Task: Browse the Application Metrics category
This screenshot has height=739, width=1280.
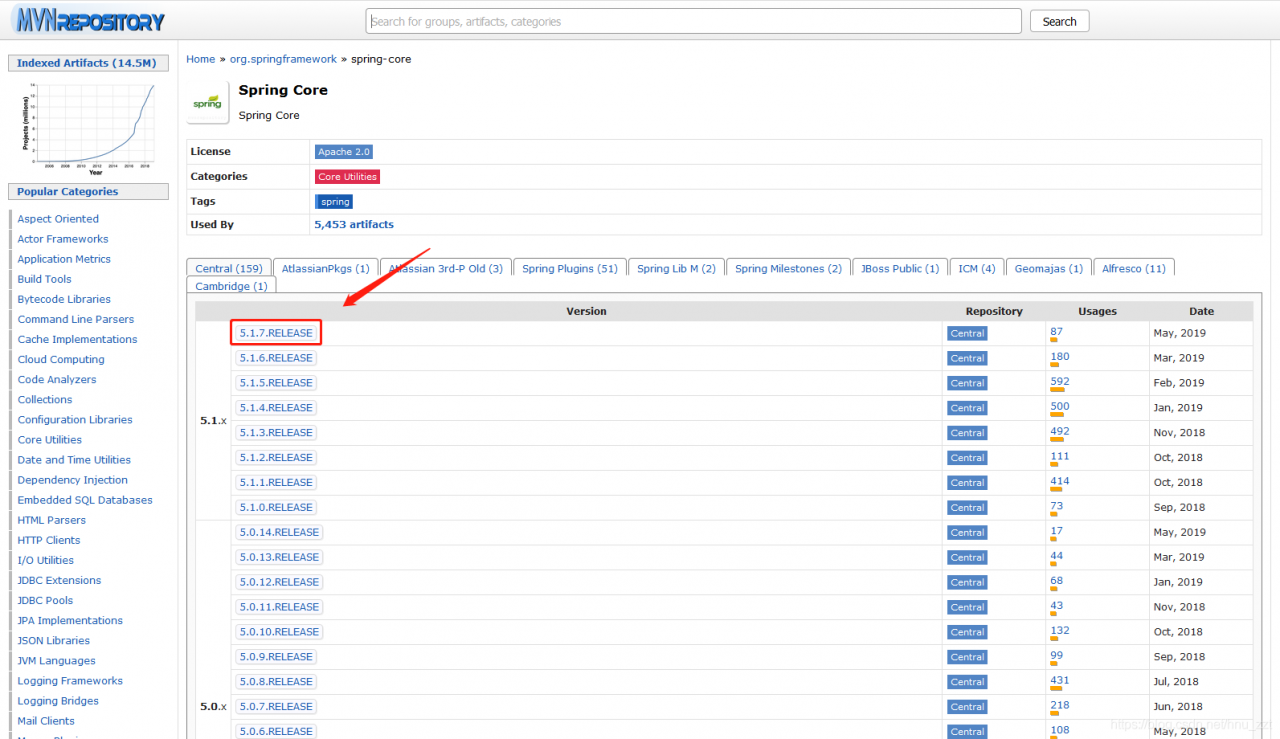Action: (64, 259)
